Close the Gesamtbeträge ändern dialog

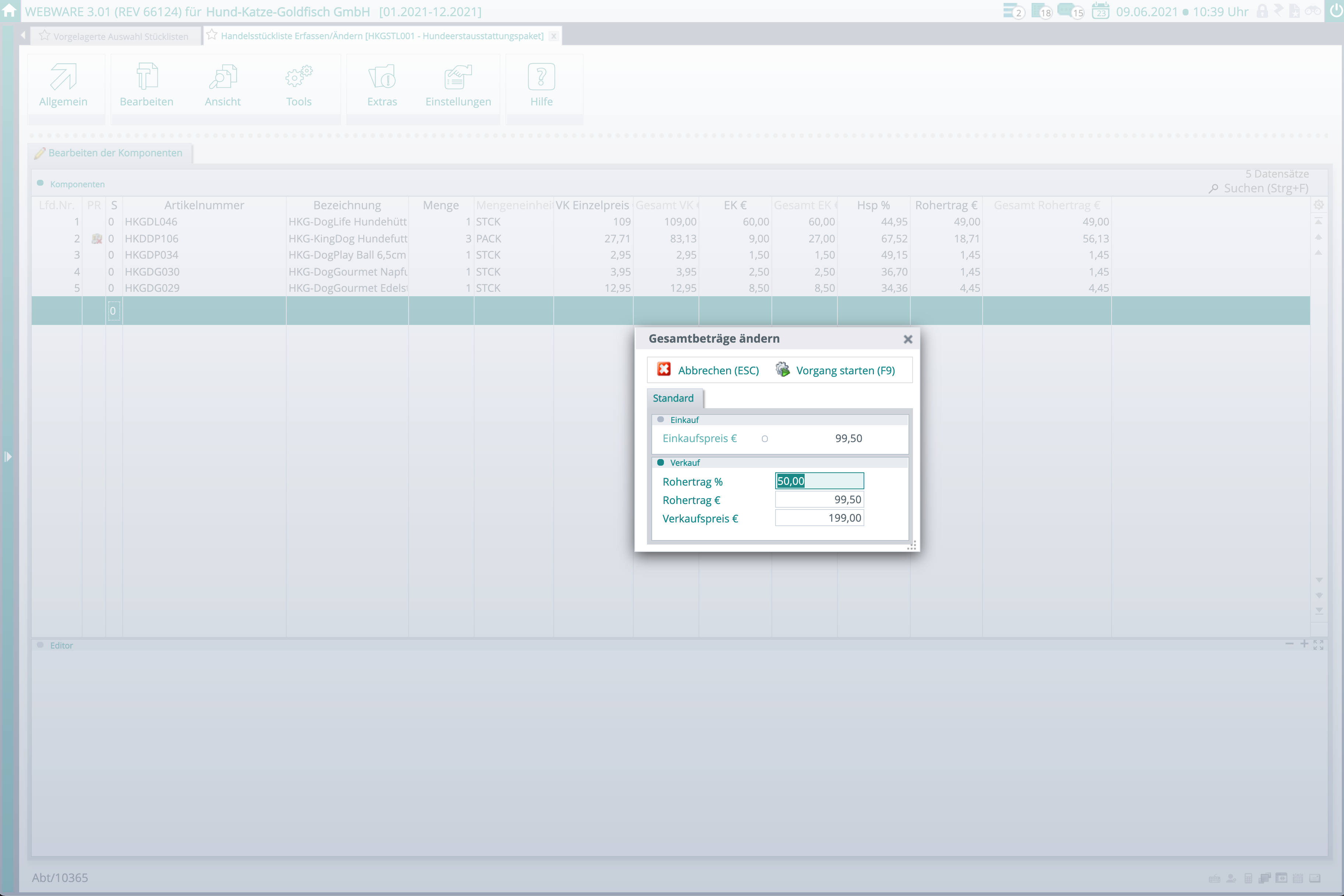click(x=907, y=339)
